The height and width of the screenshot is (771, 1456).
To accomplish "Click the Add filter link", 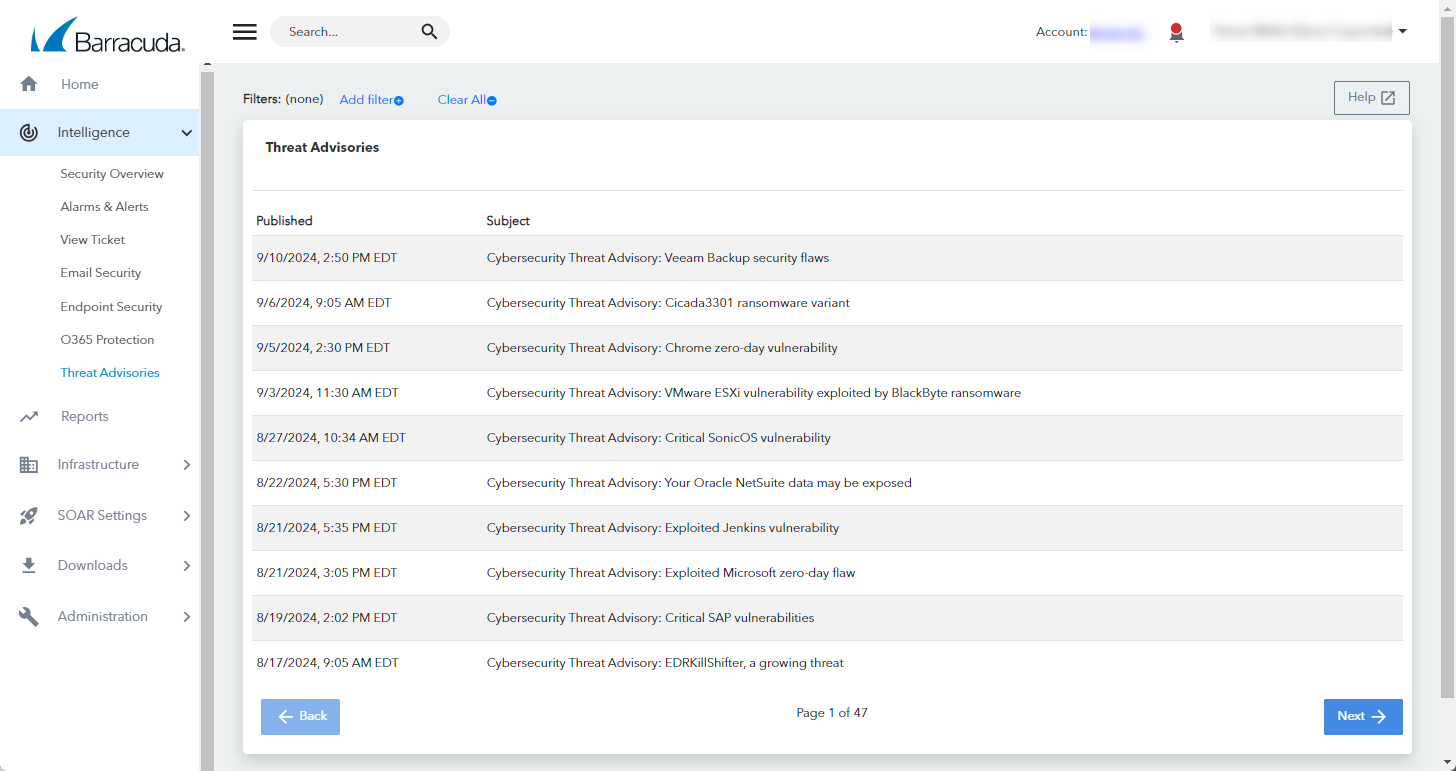I will [366, 100].
